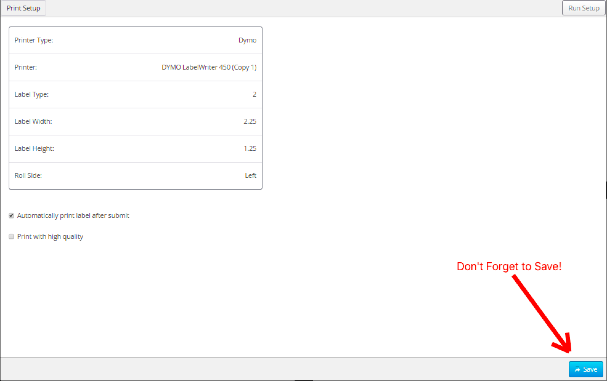Click the Label Width: label
607x381 pixels.
pos(33,122)
